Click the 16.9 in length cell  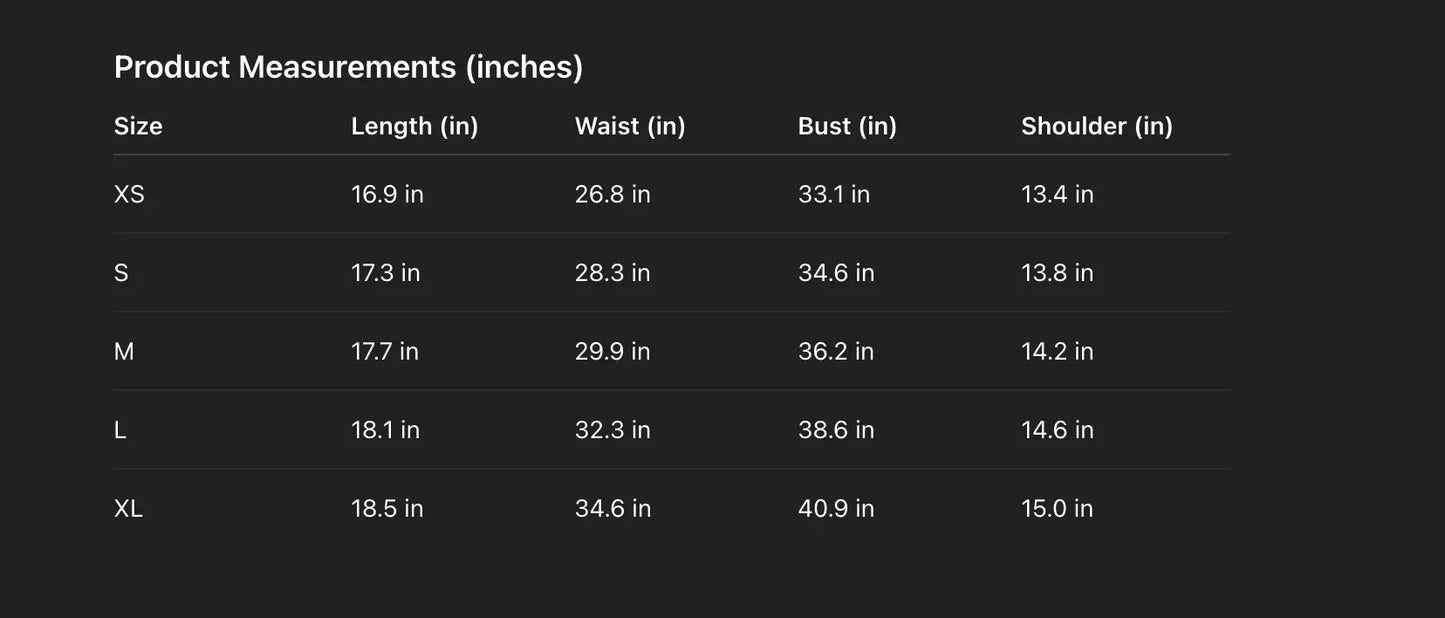coord(387,194)
